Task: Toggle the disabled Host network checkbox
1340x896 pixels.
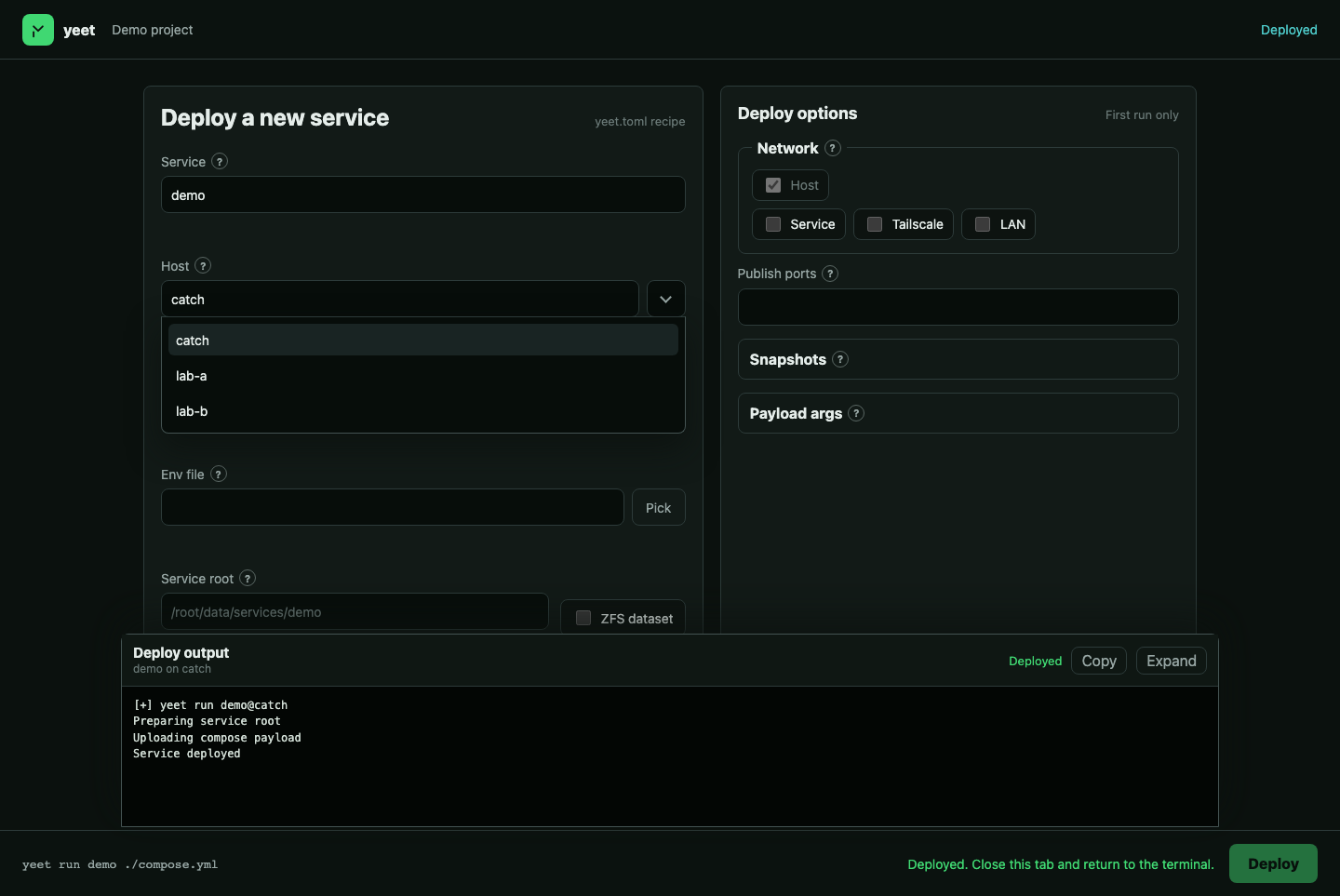Action: 773,185
